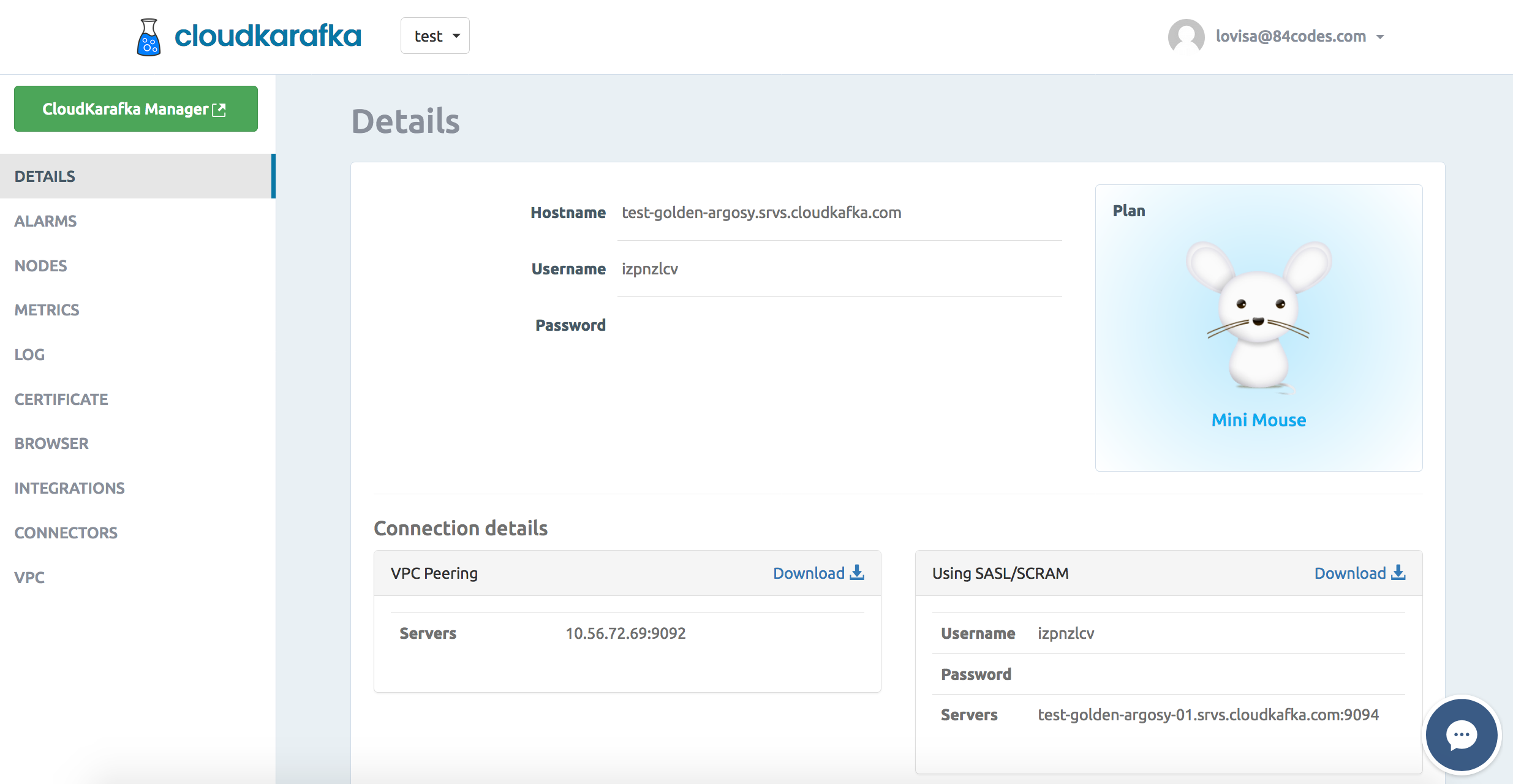
Task: Download SASL/SCRAM connection details
Action: click(1360, 573)
